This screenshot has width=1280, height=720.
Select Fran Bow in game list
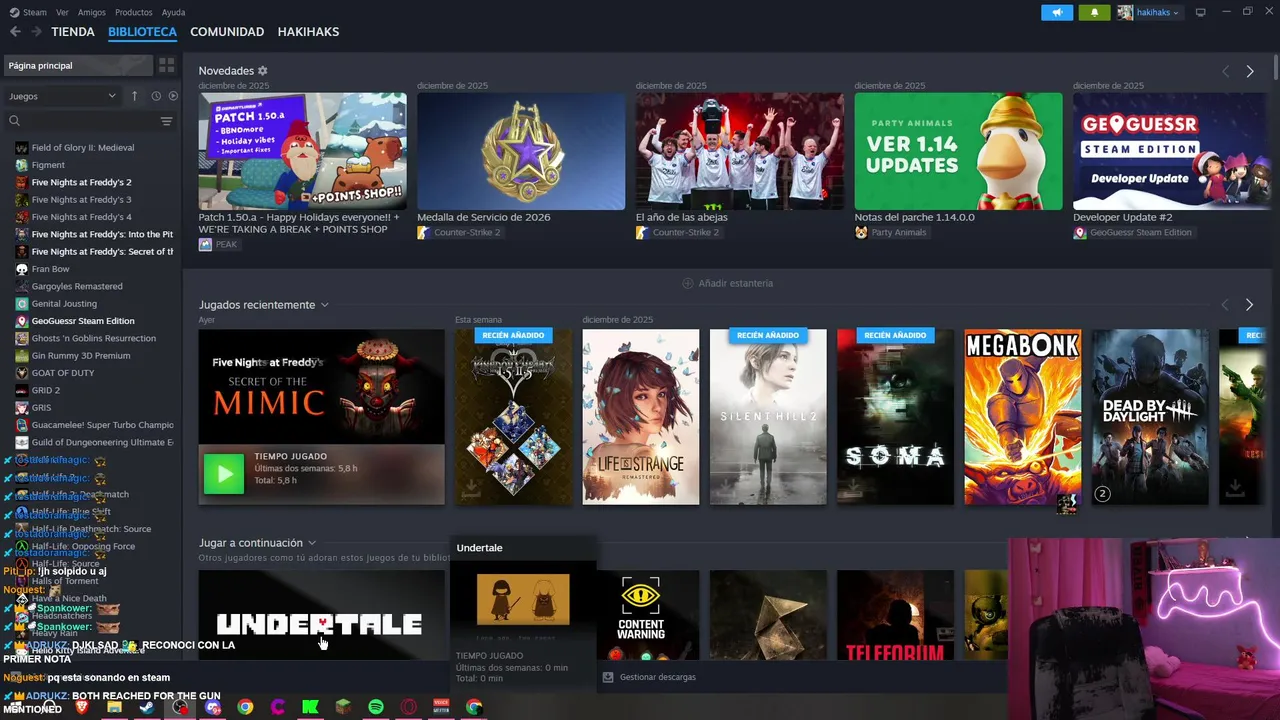click(50, 269)
